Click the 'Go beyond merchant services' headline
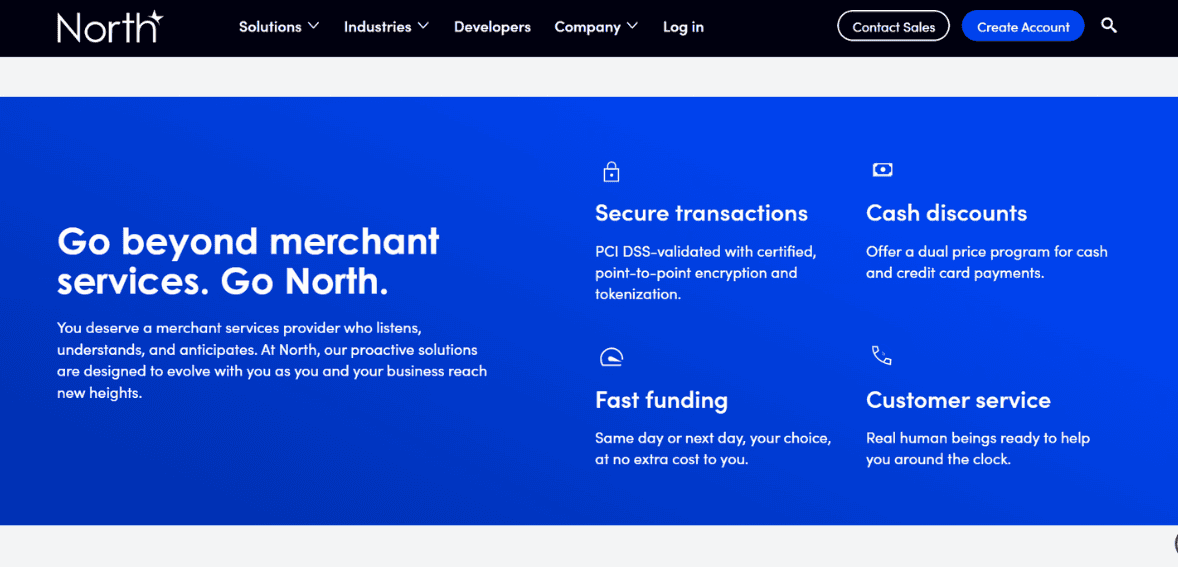 (x=248, y=261)
